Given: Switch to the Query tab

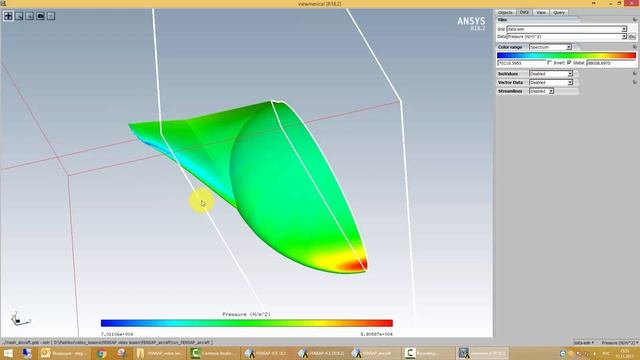Looking at the screenshot, I should [559, 13].
